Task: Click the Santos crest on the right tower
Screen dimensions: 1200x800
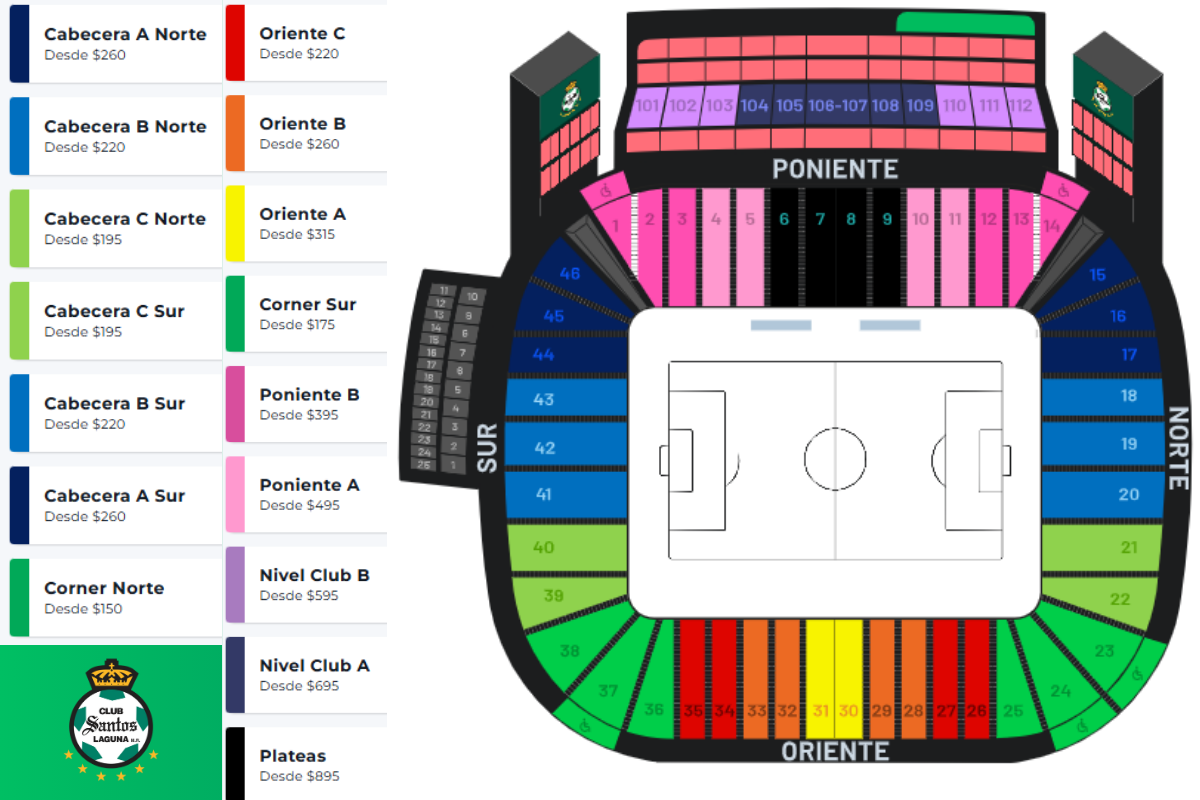Action: pyautogui.click(x=1102, y=97)
